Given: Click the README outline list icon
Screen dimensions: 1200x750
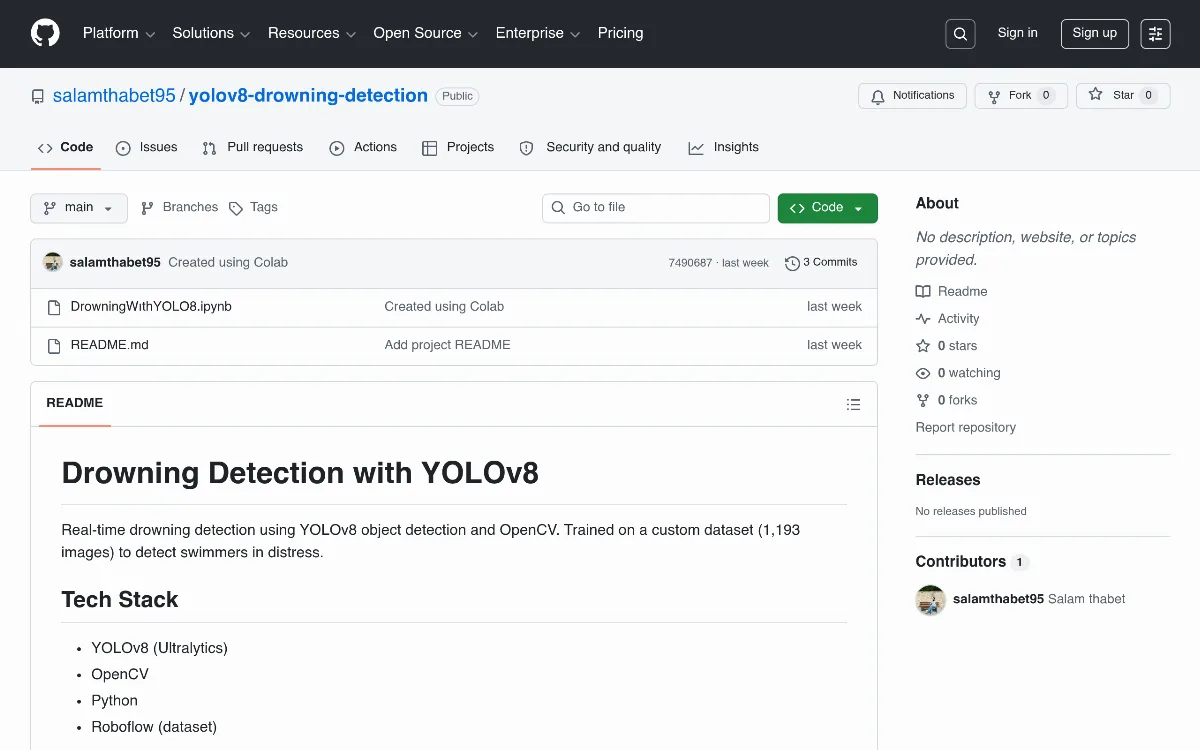Looking at the screenshot, I should [853, 404].
